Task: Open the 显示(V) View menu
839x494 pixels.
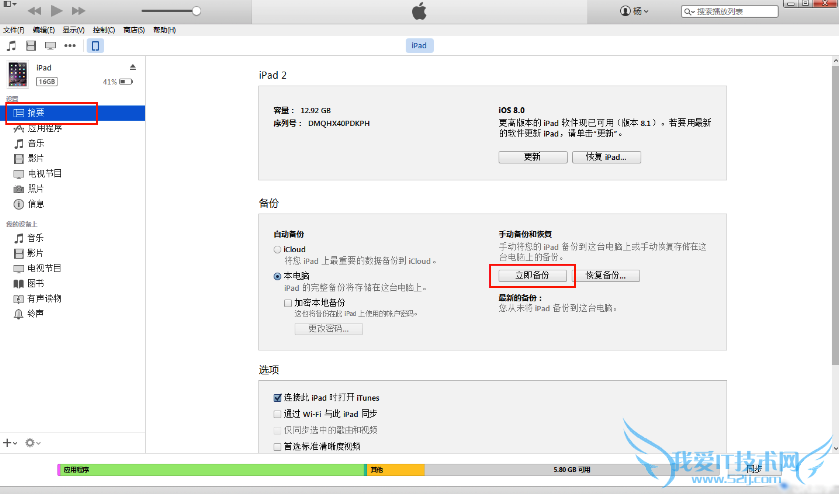Action: pyautogui.click(x=73, y=30)
